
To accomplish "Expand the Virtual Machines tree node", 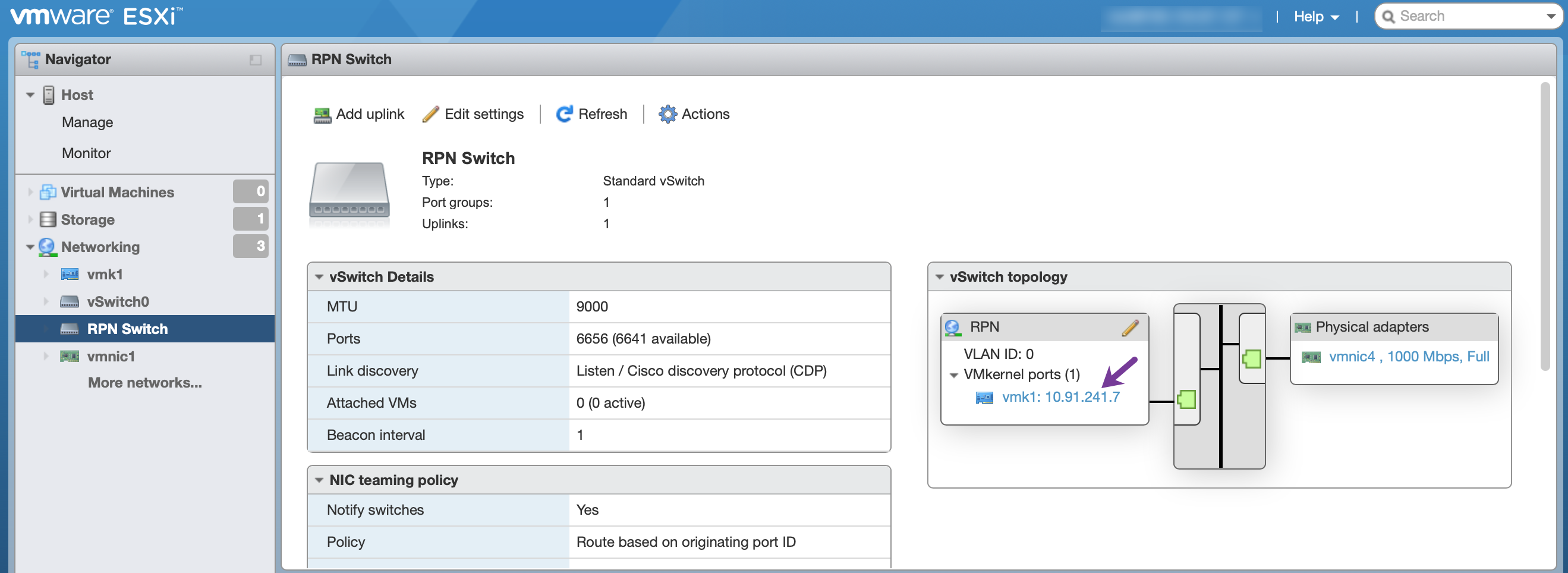I will tap(30, 193).
